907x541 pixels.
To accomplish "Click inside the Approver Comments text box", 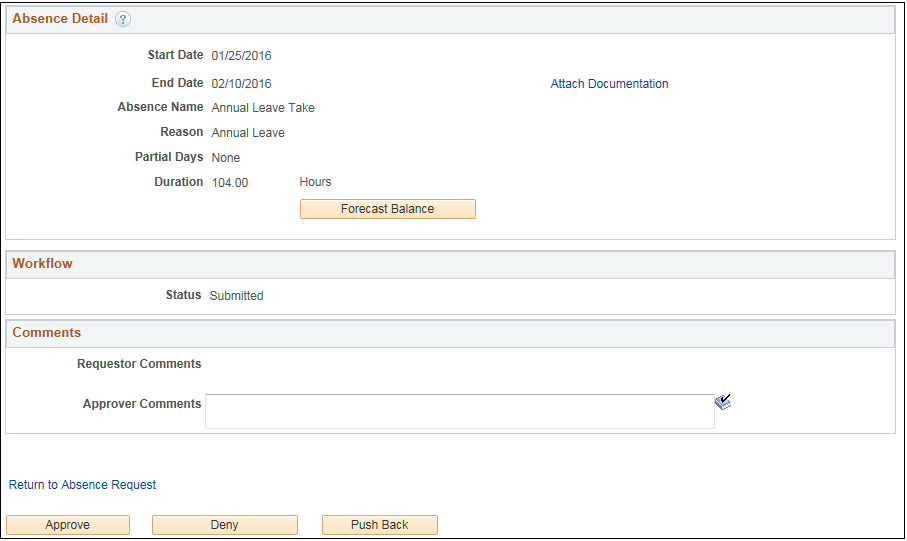I will pos(460,411).
